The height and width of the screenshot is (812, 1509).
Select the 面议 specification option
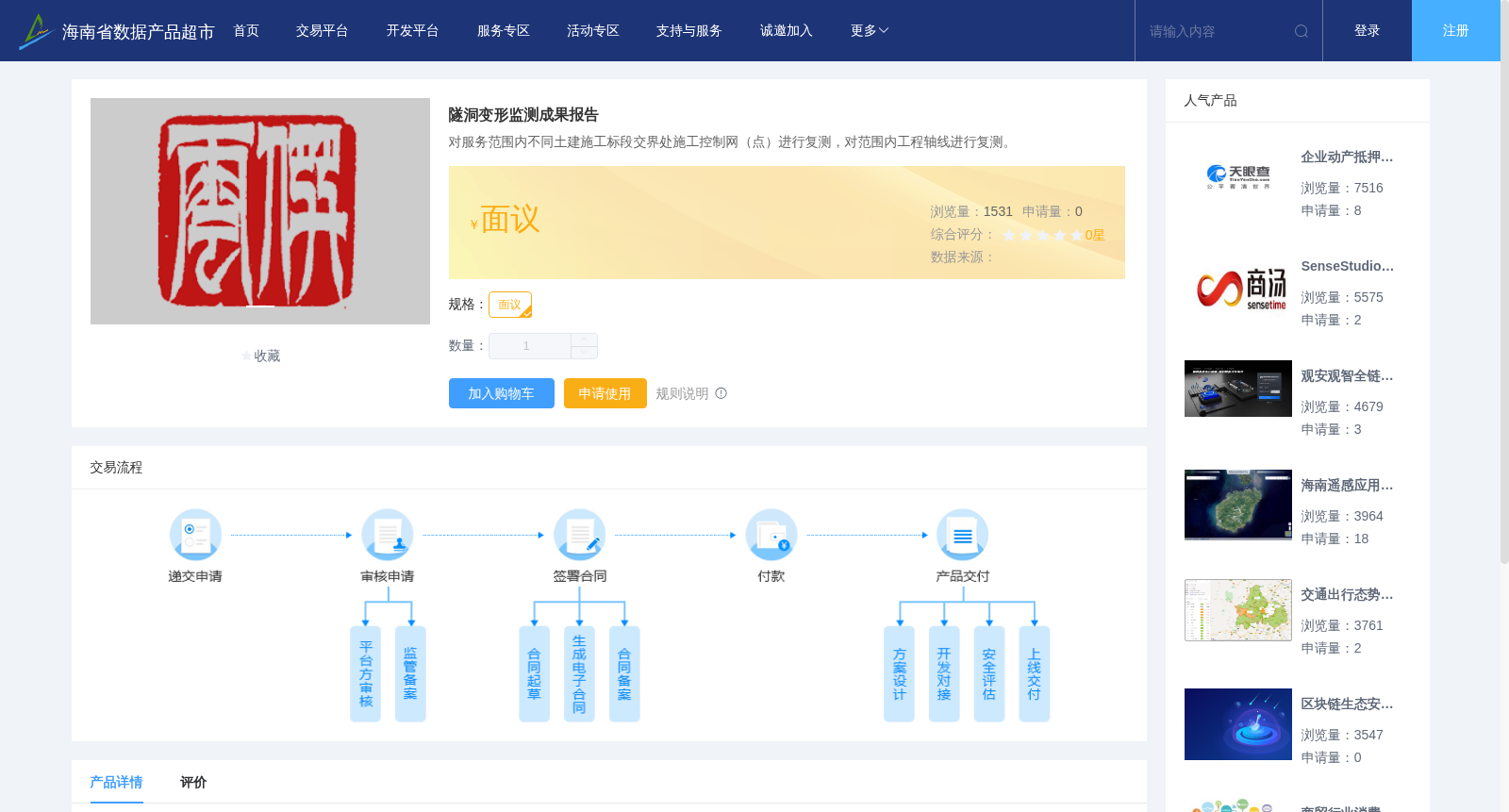point(510,305)
